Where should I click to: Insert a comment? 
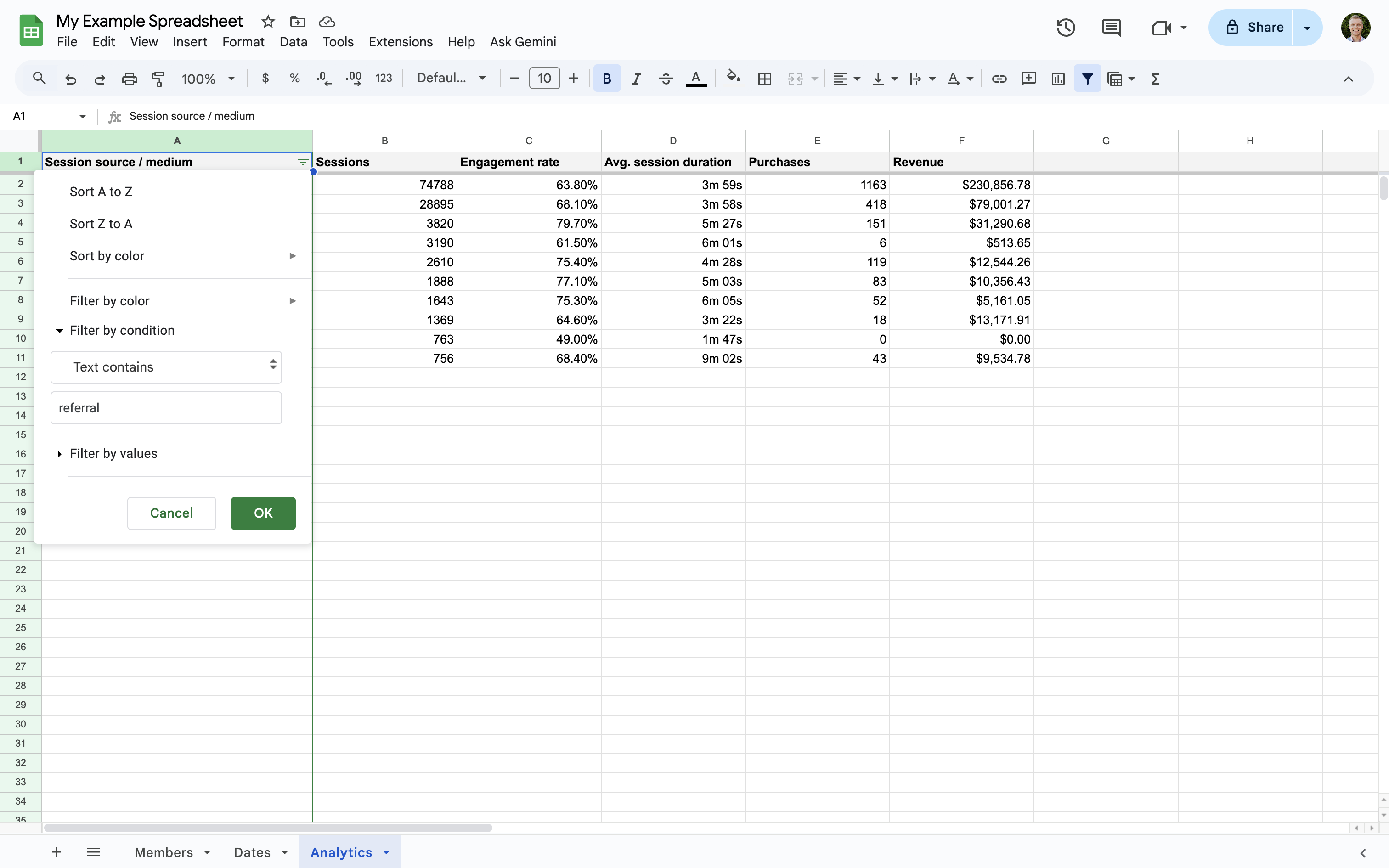click(x=1028, y=79)
